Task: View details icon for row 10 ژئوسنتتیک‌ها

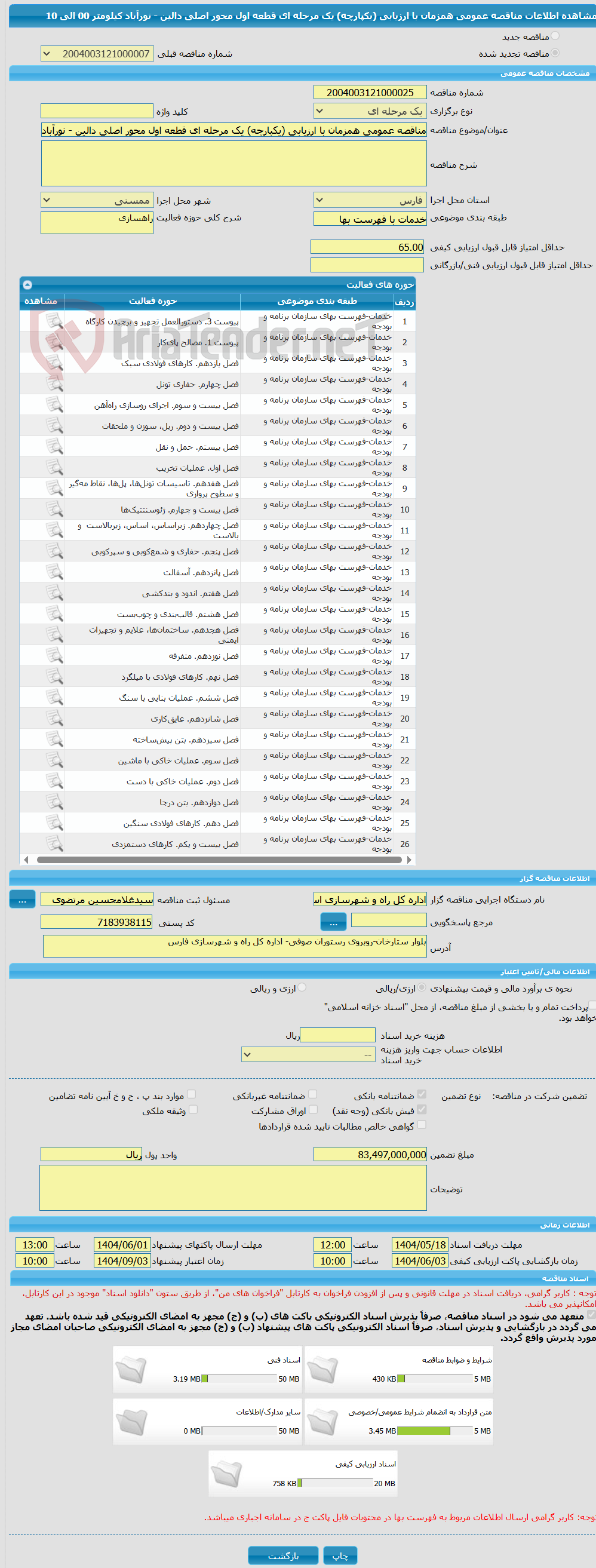Action: coord(54,509)
